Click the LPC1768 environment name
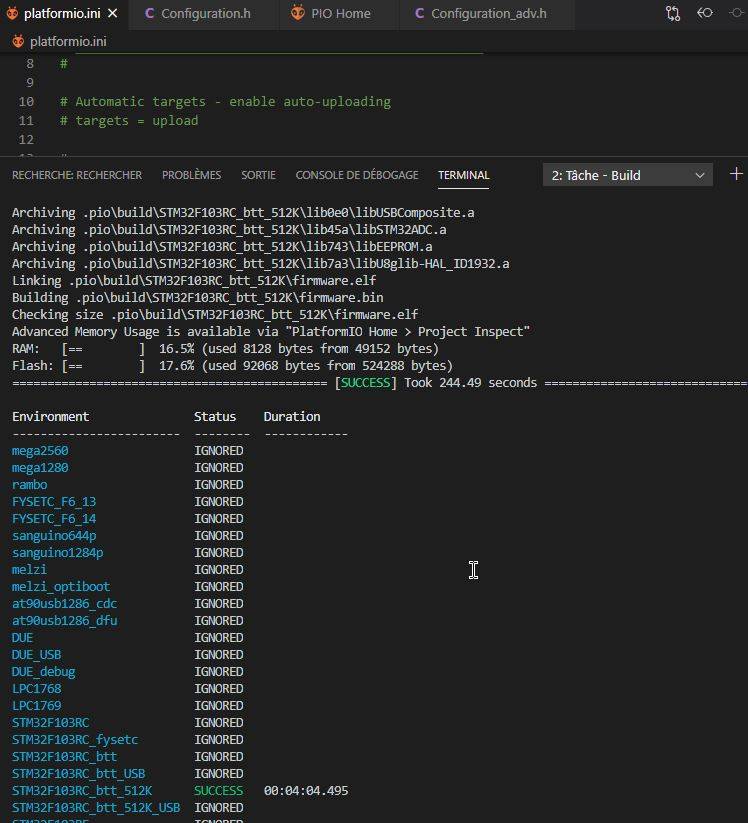Image resolution: width=748 pixels, height=823 pixels. (37, 689)
